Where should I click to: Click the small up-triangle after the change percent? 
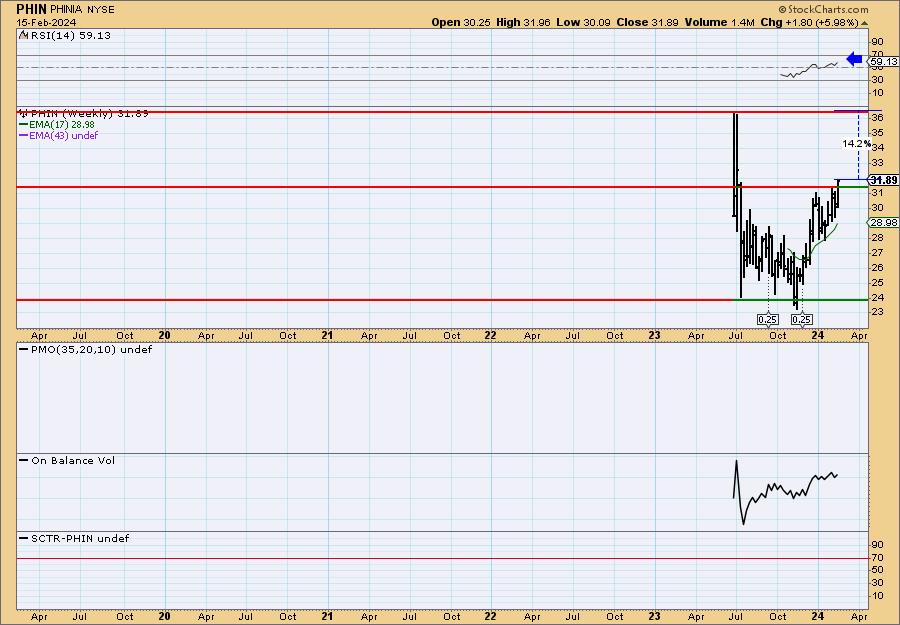[x=864, y=24]
